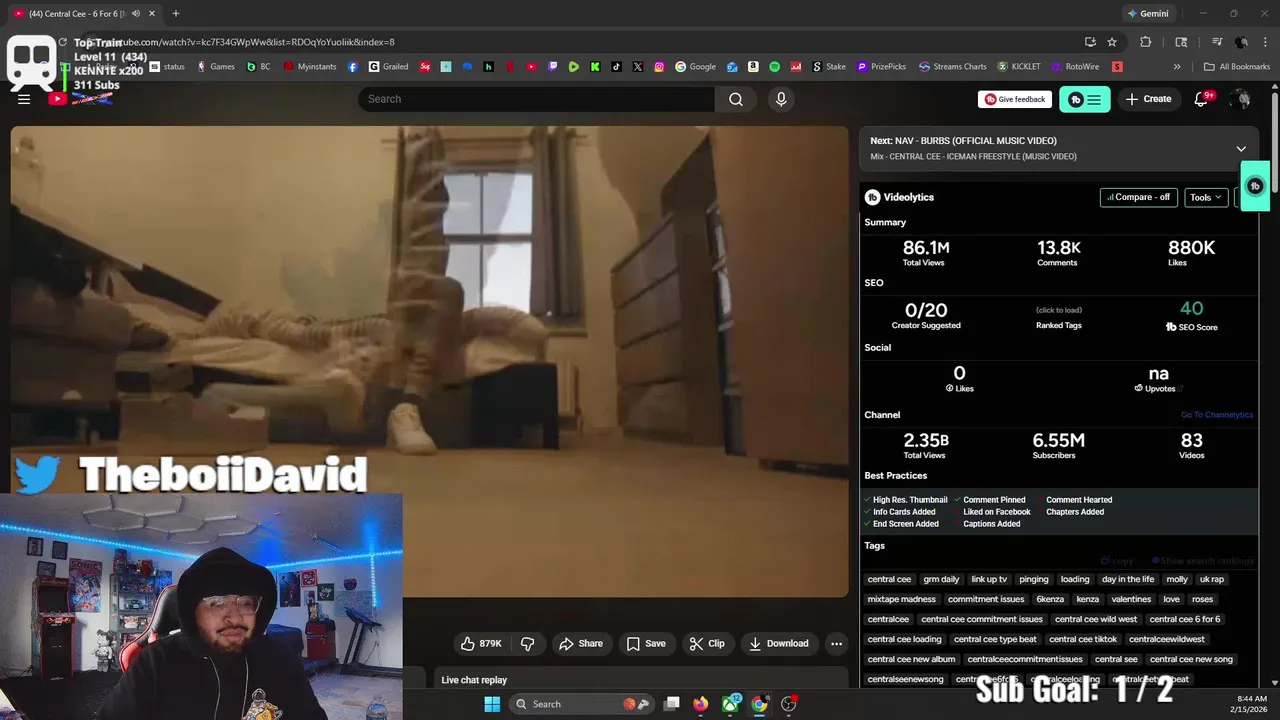Like the video with 879K thumbs up
The width and height of the screenshot is (1280, 720).
point(481,644)
